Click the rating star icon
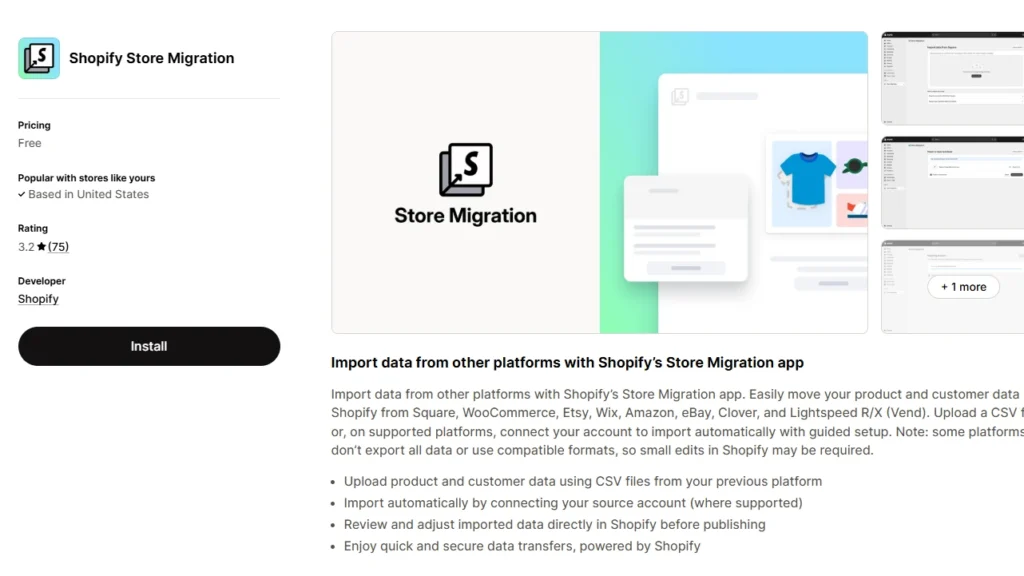This screenshot has height=576, width=1024. click(42, 247)
